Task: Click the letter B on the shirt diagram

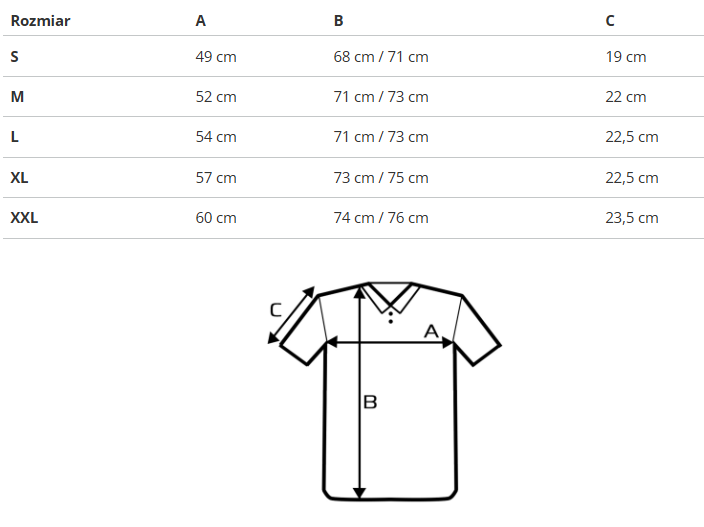Action: coord(370,402)
